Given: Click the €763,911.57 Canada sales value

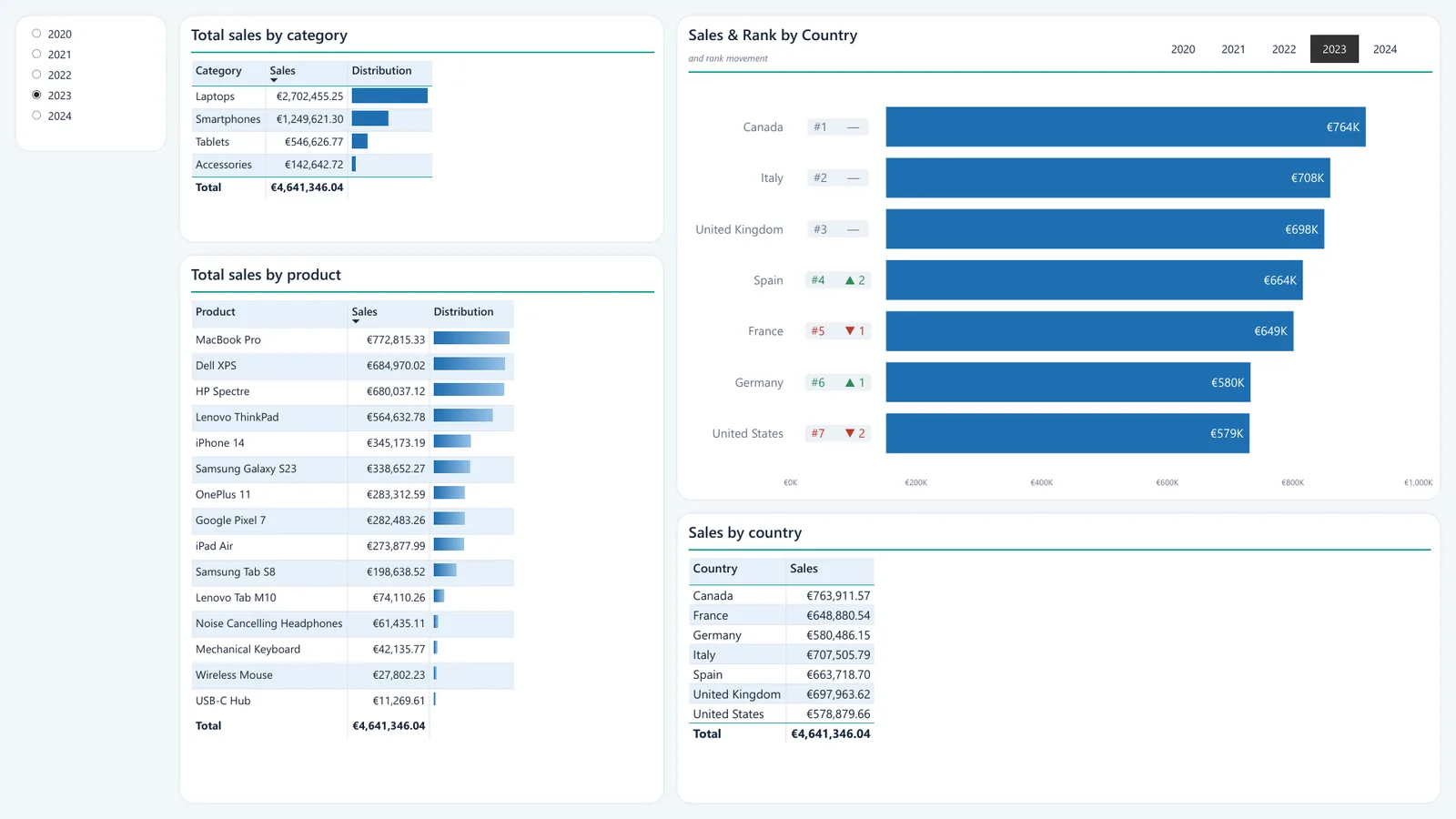Looking at the screenshot, I should click(838, 596).
